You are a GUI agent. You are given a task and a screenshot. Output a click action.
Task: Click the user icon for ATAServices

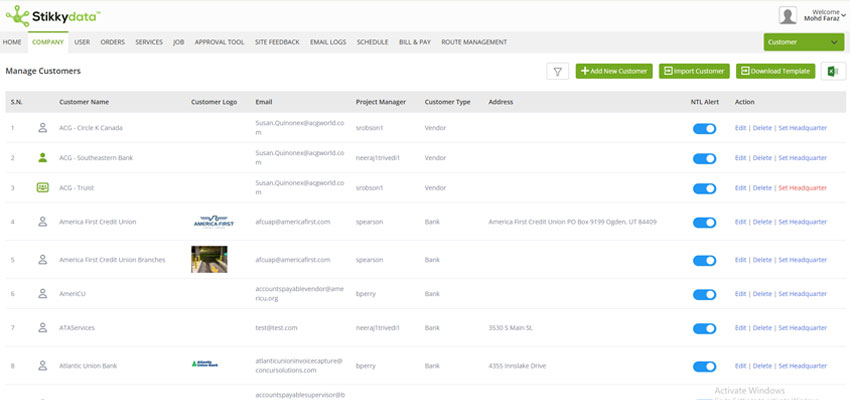coord(42,328)
